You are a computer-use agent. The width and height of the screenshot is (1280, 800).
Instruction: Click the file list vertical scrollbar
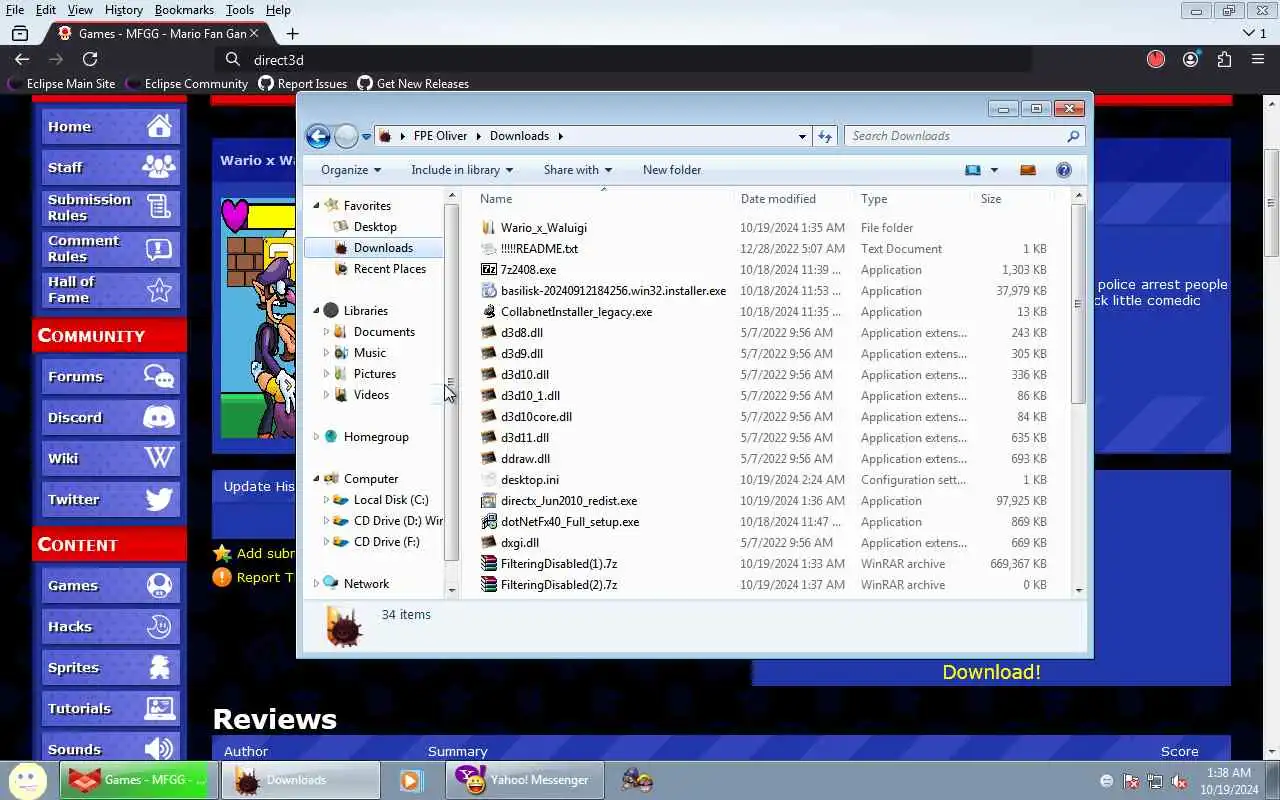(1078, 304)
